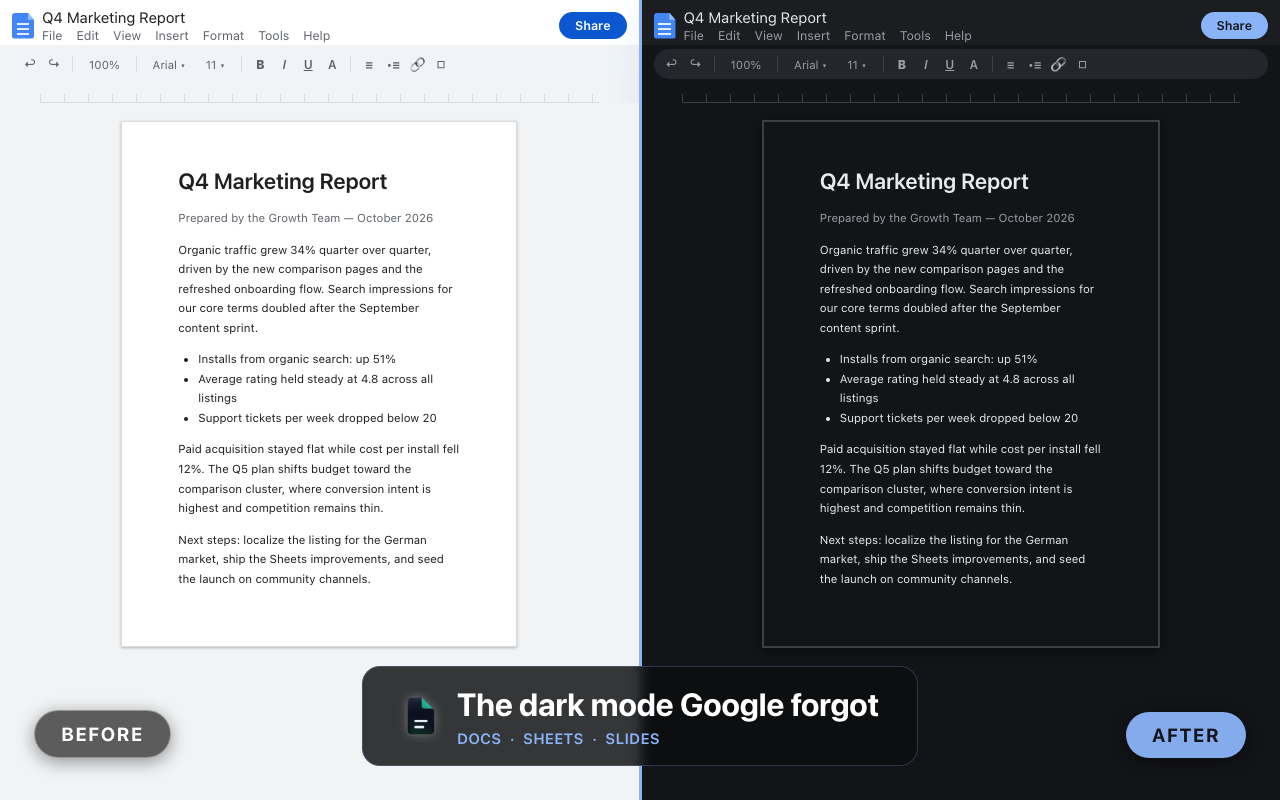Image resolution: width=1280 pixels, height=800 pixels.
Task: Click the bulleted list icon in dark toolbar
Action: point(1034,65)
